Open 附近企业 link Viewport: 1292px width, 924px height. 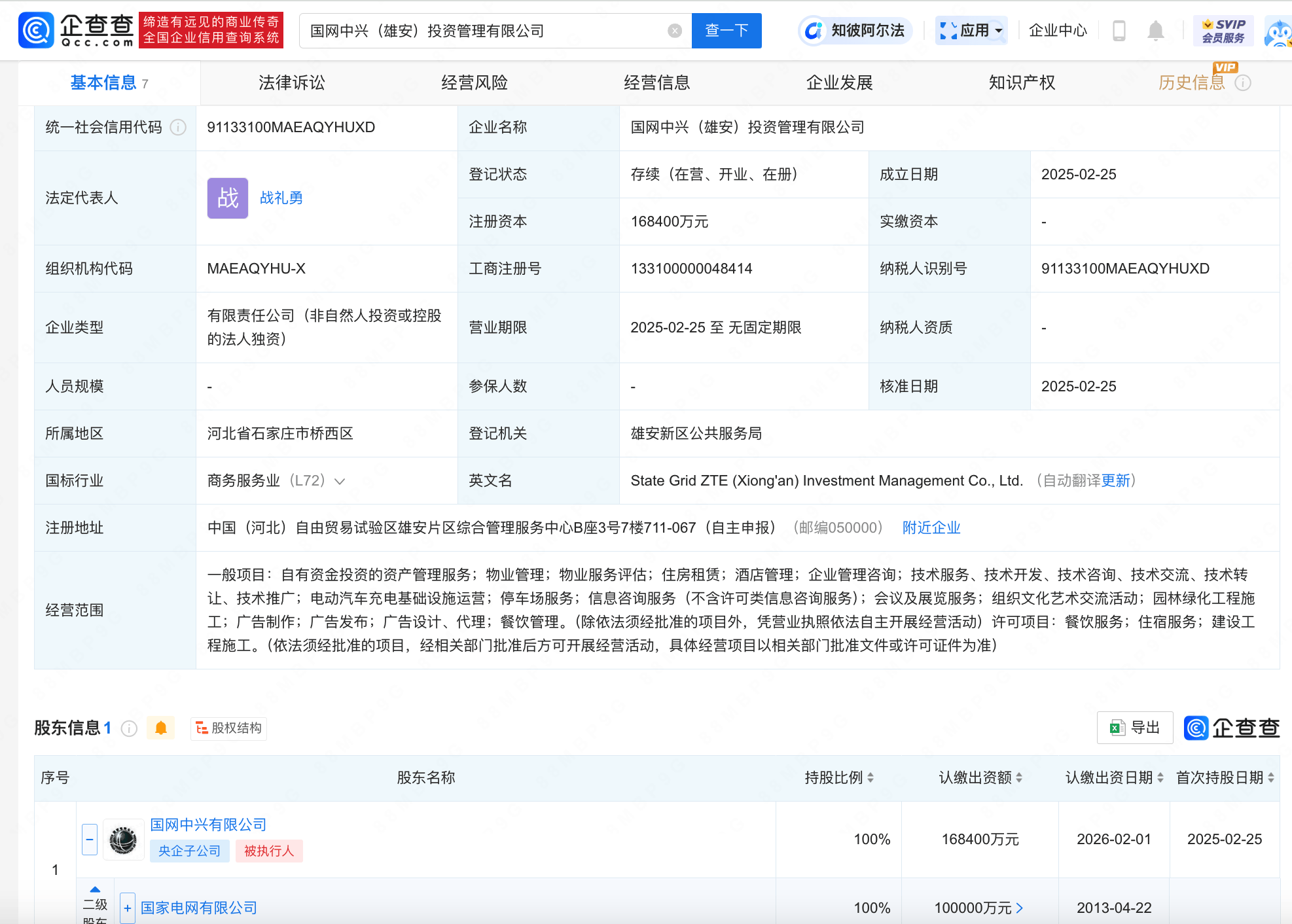click(931, 528)
